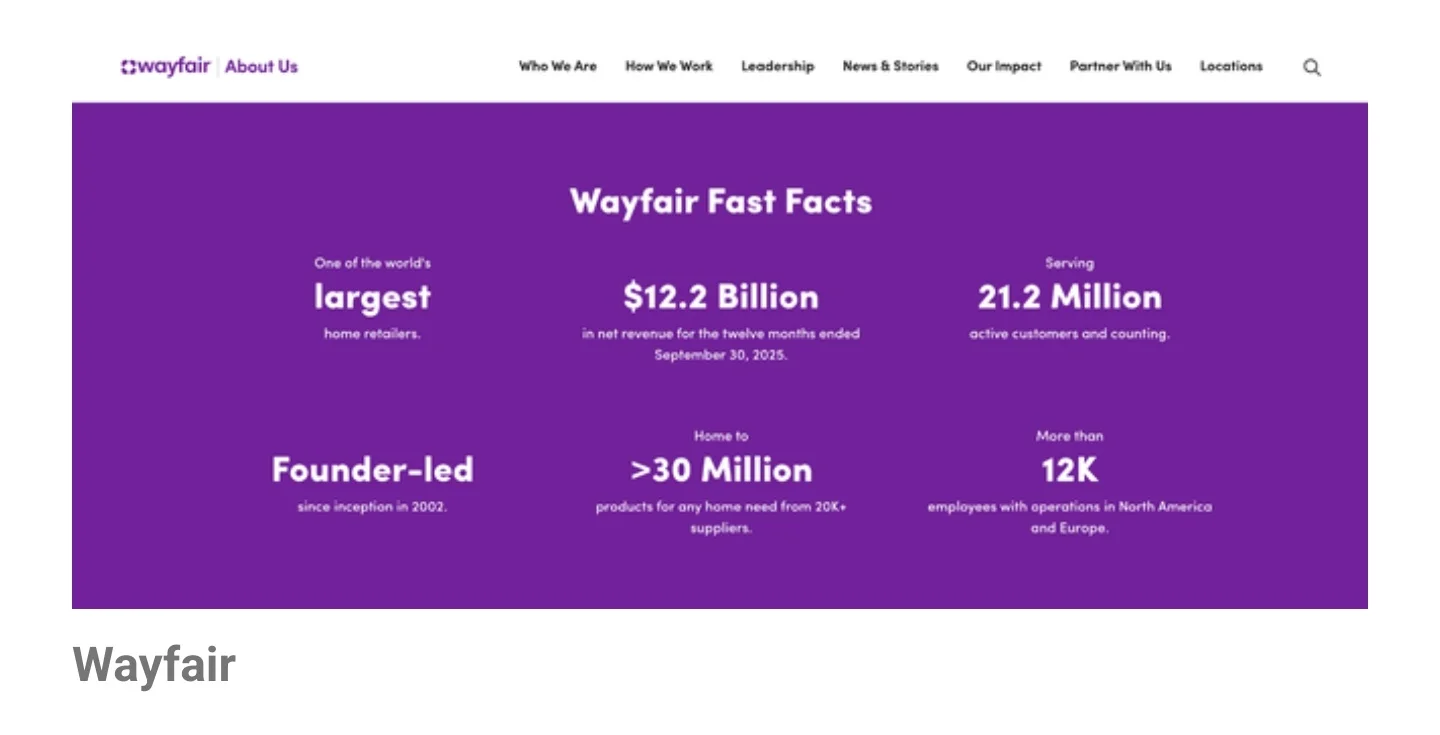Select 'home retailers.' text
This screenshot has width=1440, height=735.
372,334
